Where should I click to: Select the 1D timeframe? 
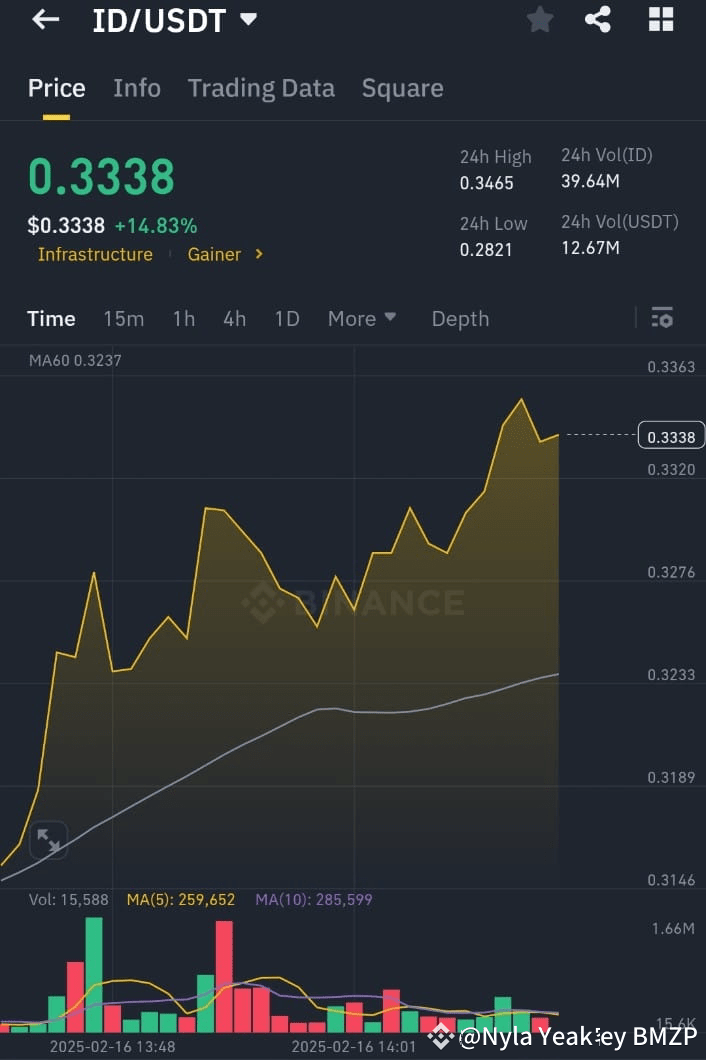coord(287,318)
